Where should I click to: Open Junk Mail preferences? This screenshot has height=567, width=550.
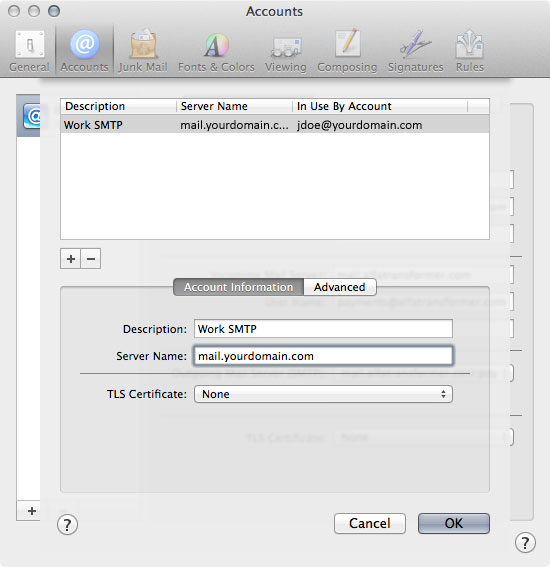pyautogui.click(x=143, y=51)
